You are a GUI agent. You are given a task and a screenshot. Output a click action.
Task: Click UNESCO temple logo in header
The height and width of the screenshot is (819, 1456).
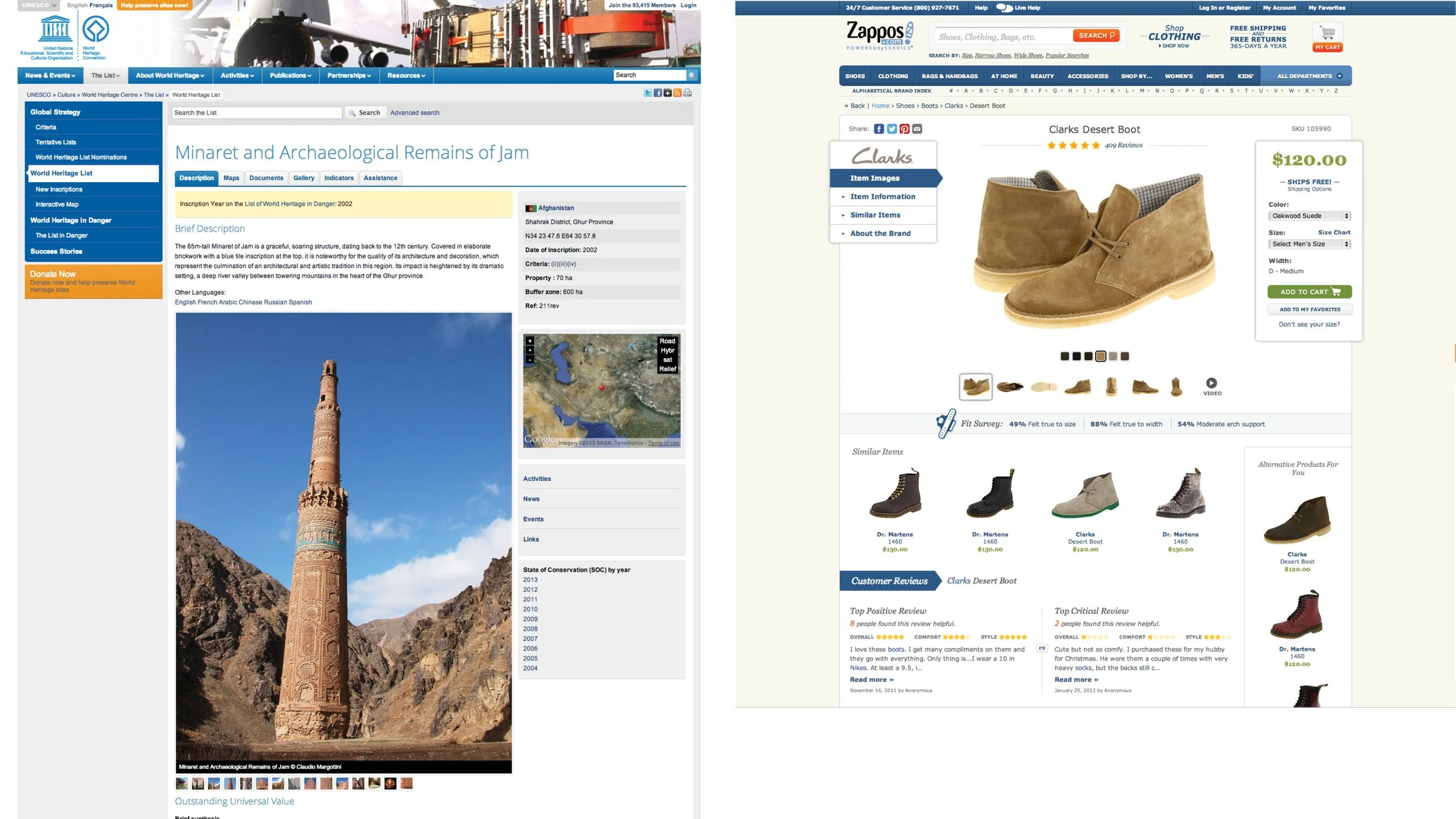[x=55, y=29]
